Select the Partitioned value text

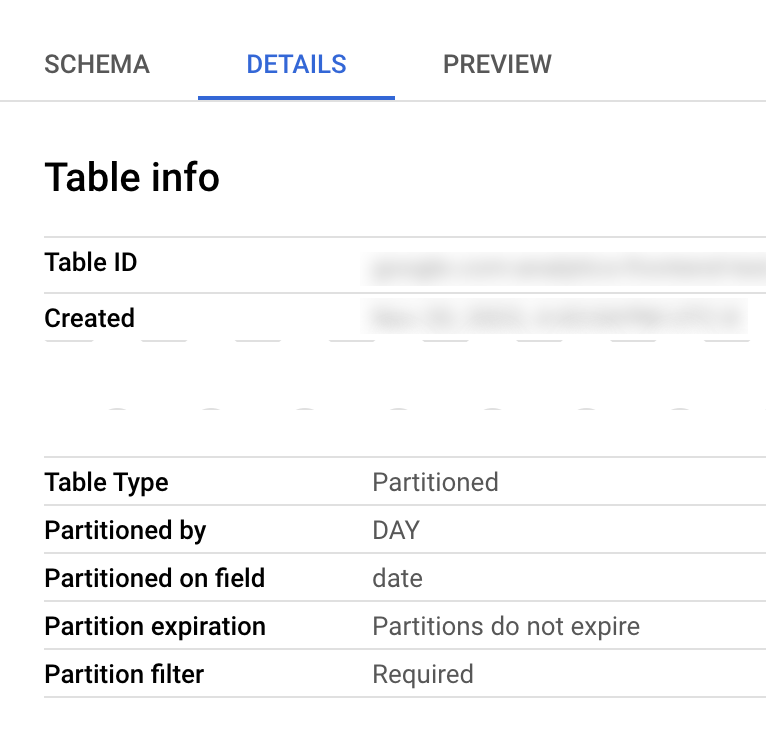(x=435, y=482)
